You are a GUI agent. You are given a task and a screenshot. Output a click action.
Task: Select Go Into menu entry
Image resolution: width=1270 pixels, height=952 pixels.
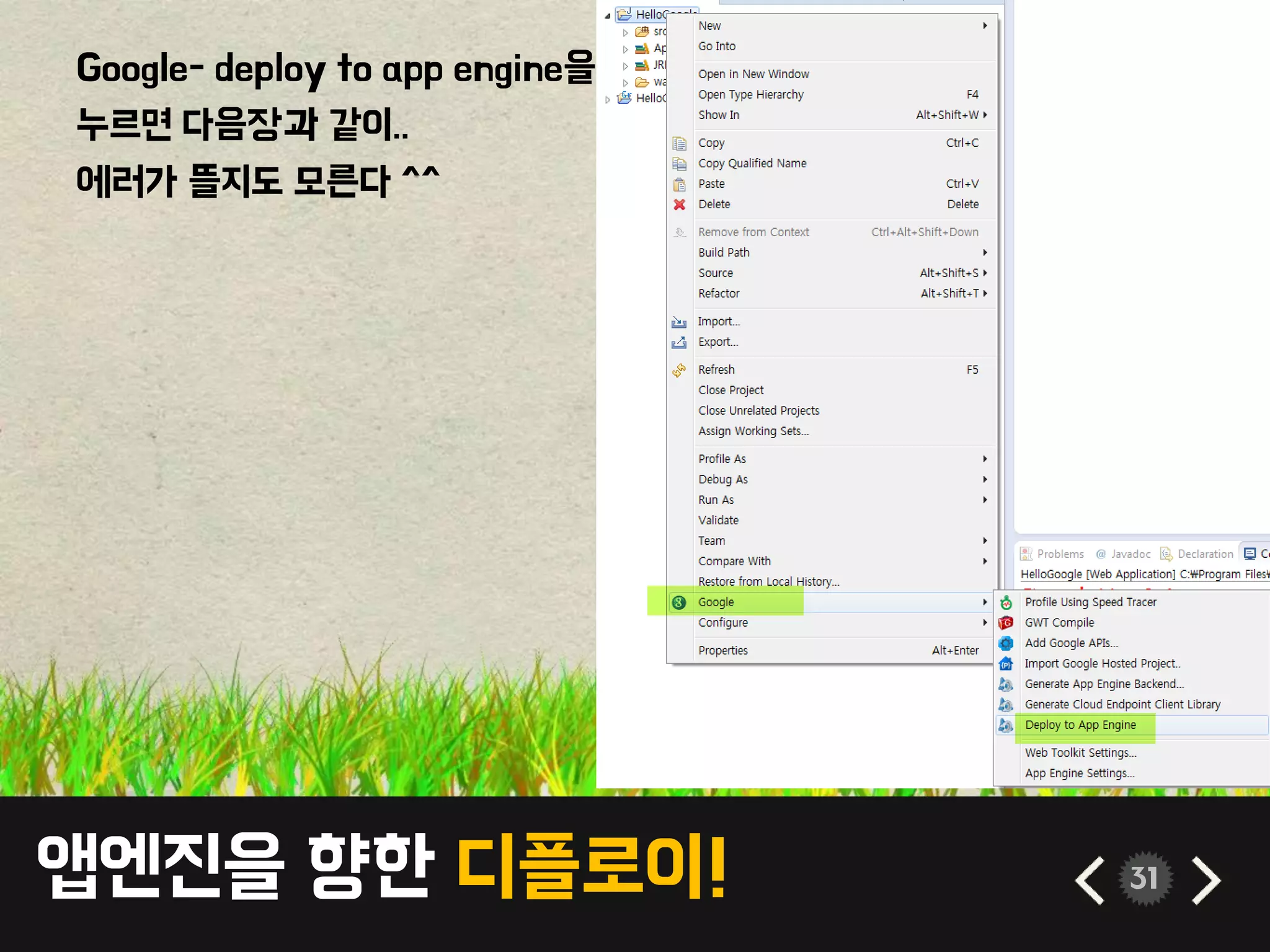coord(832,46)
